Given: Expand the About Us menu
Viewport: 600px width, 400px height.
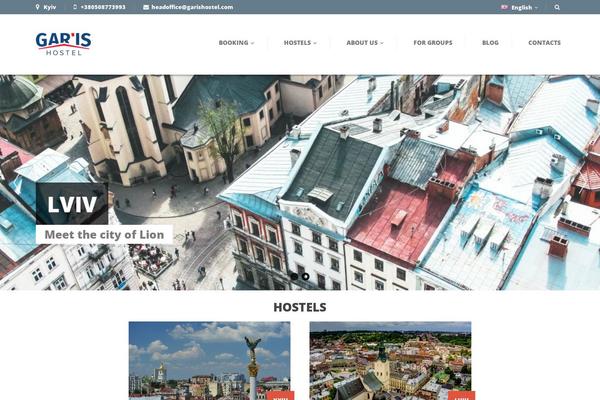Looking at the screenshot, I should pyautogui.click(x=365, y=43).
